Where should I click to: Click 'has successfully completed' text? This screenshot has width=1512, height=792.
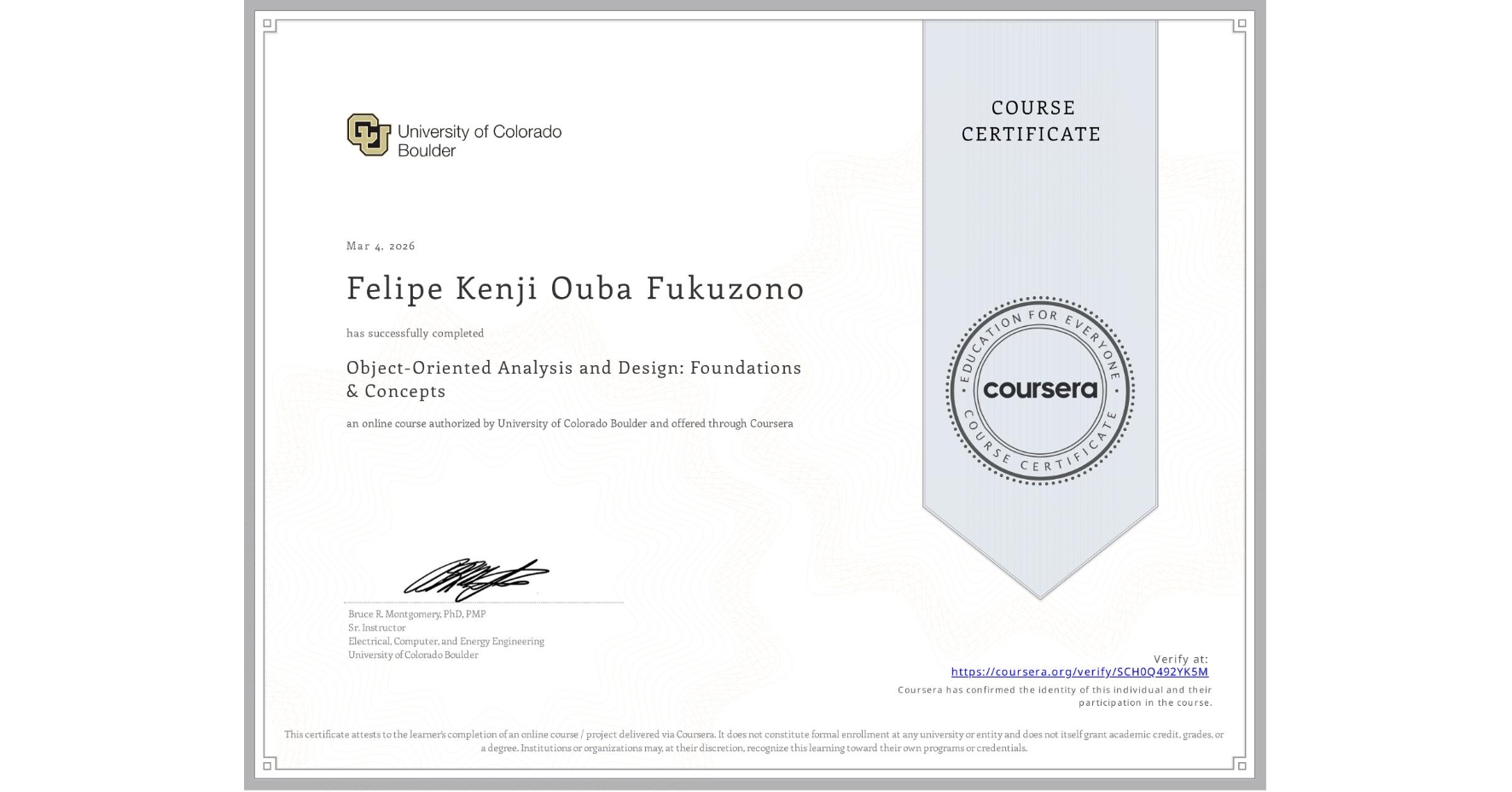415,333
